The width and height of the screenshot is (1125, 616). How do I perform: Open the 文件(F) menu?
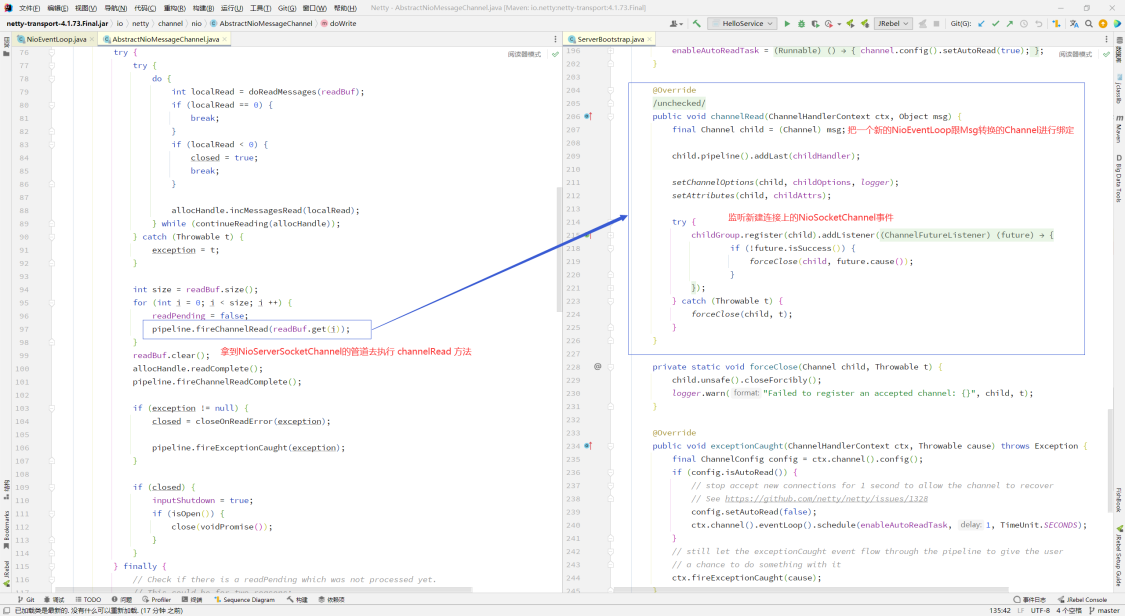(29, 8)
